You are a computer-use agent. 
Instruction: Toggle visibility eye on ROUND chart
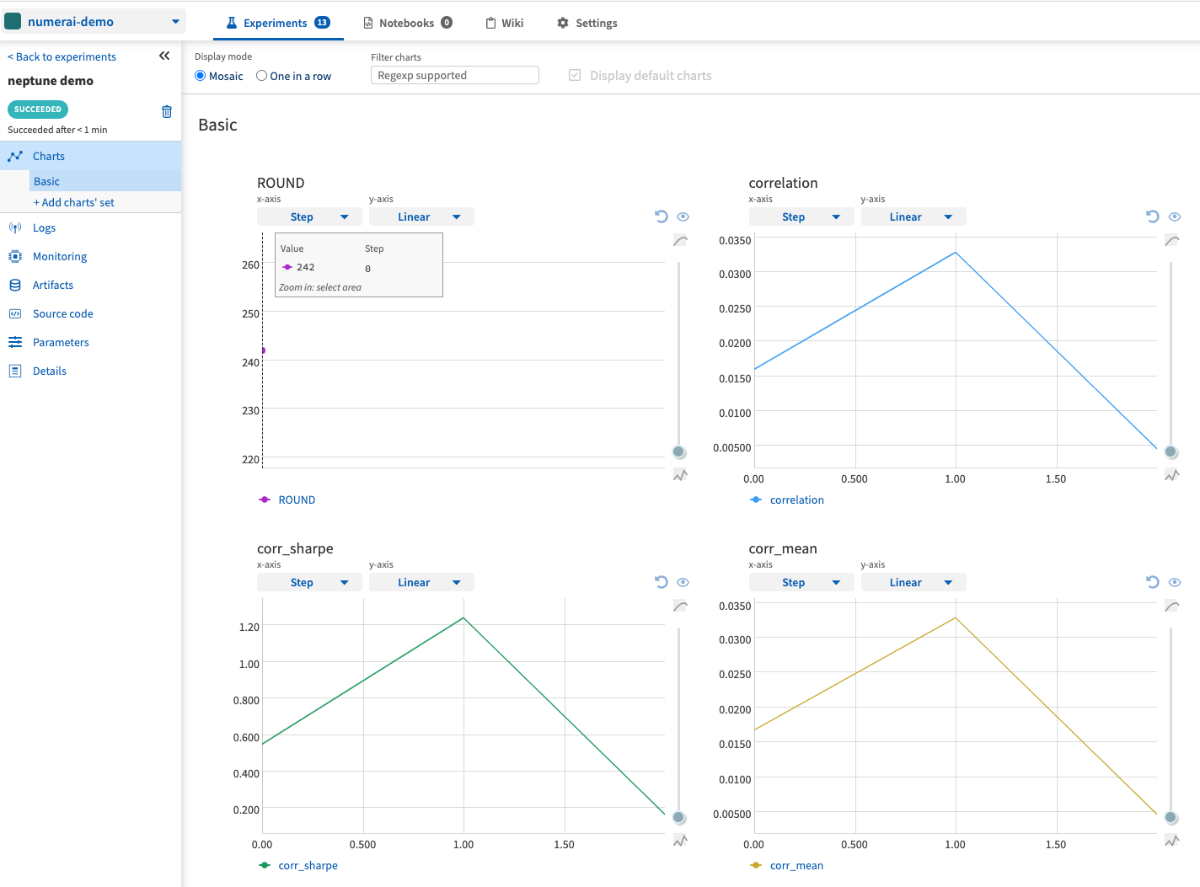683,216
